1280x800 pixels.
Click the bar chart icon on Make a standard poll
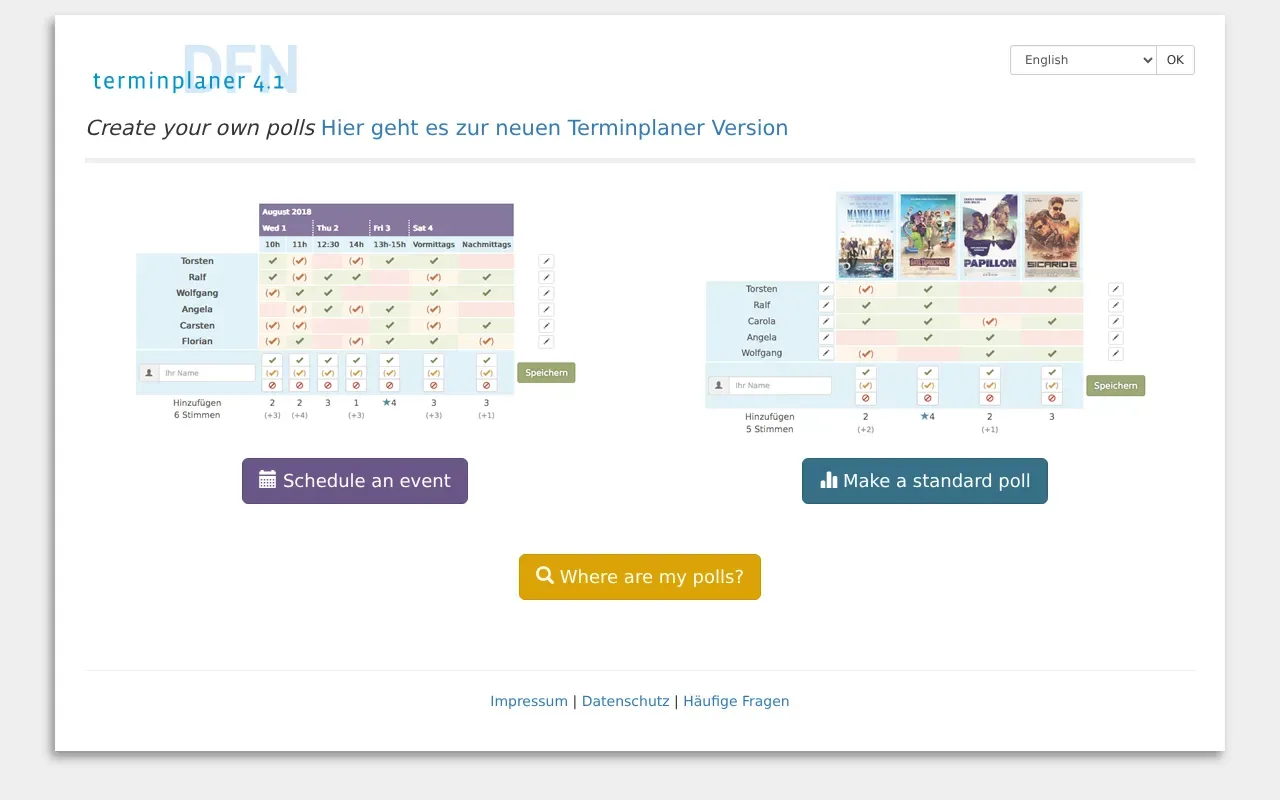(828, 480)
